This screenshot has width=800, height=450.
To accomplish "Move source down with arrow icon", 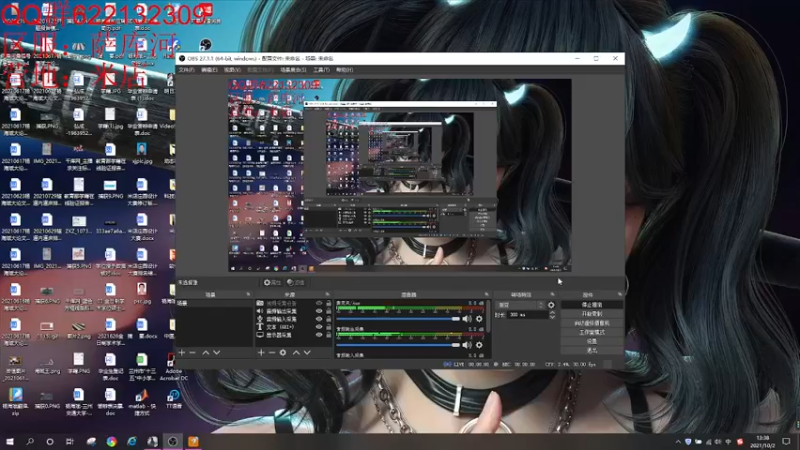I will pos(307,353).
